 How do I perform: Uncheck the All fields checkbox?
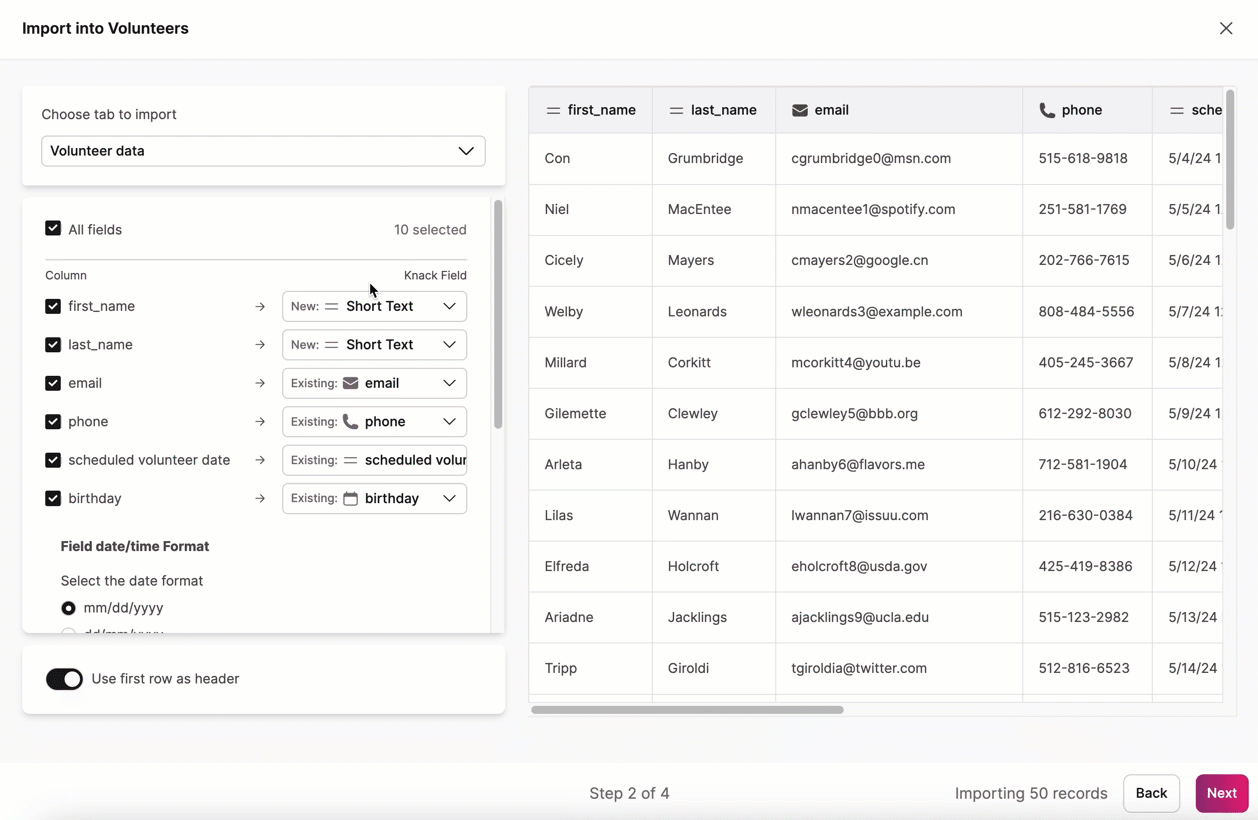click(53, 229)
